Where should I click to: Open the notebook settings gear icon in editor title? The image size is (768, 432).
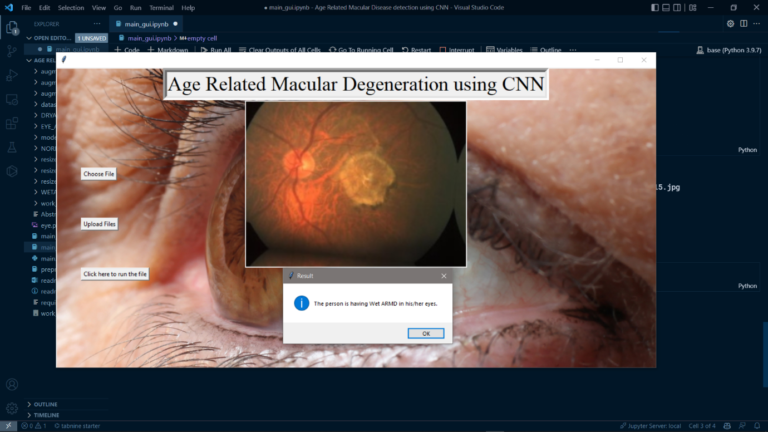[730, 24]
